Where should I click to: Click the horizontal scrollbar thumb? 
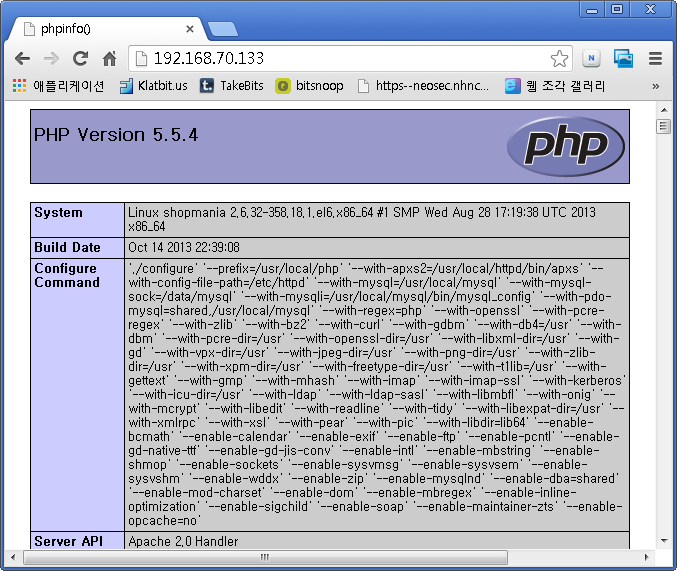click(265, 557)
